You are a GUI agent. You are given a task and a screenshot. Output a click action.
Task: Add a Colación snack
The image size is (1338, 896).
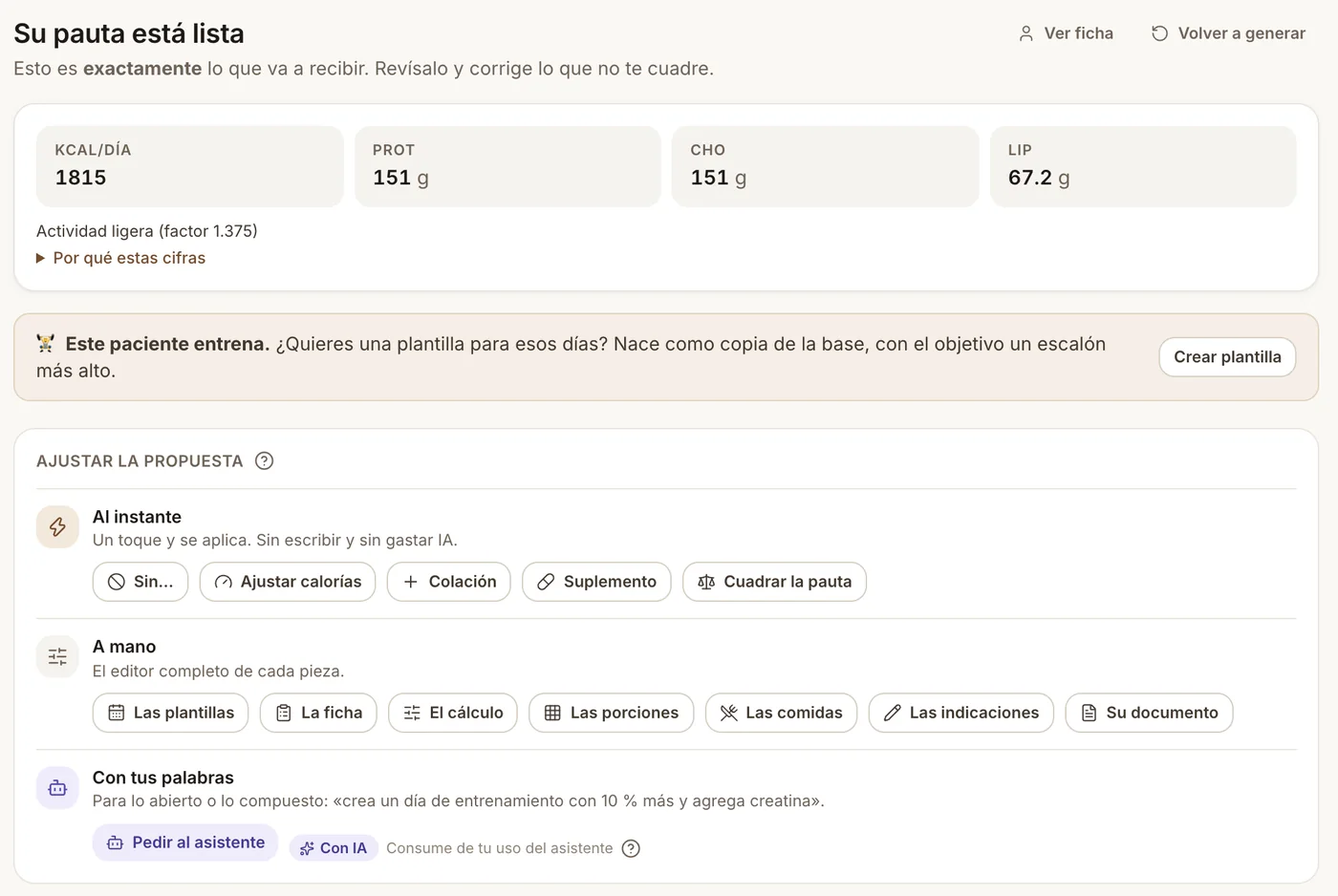pyautogui.click(x=449, y=582)
